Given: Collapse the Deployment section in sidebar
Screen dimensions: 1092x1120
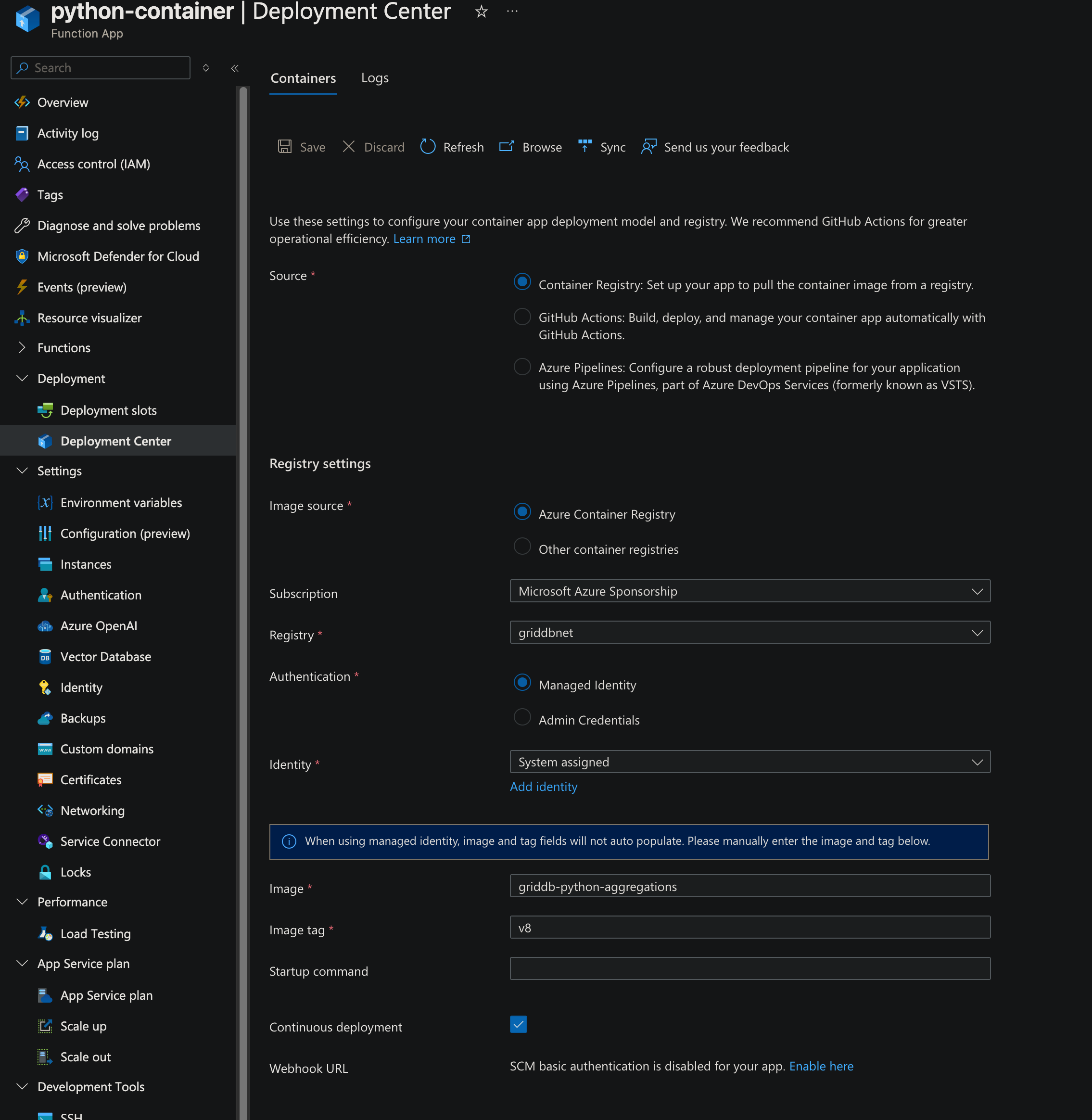Looking at the screenshot, I should click(x=22, y=379).
